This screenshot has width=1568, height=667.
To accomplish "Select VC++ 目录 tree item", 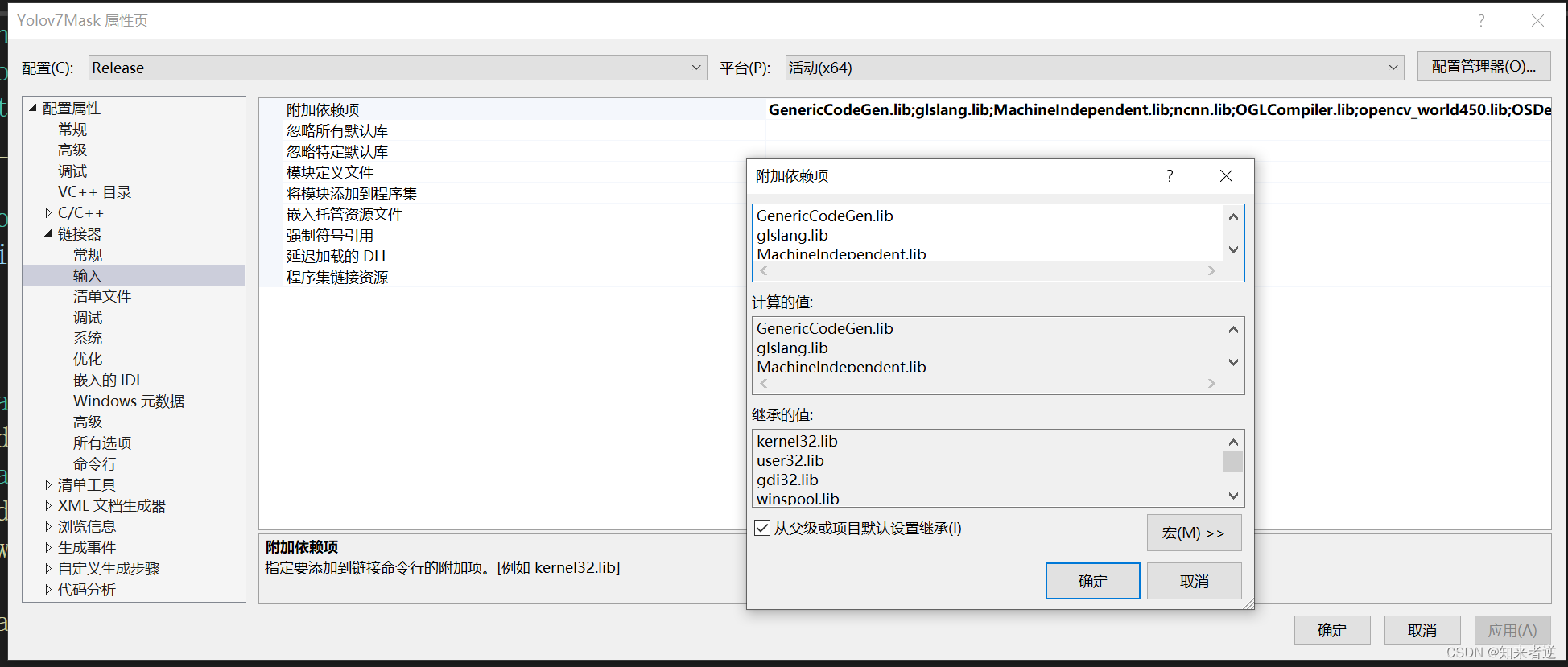I will tap(95, 192).
